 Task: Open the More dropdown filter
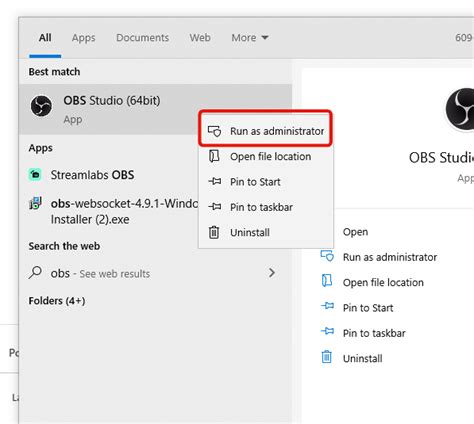[250, 38]
